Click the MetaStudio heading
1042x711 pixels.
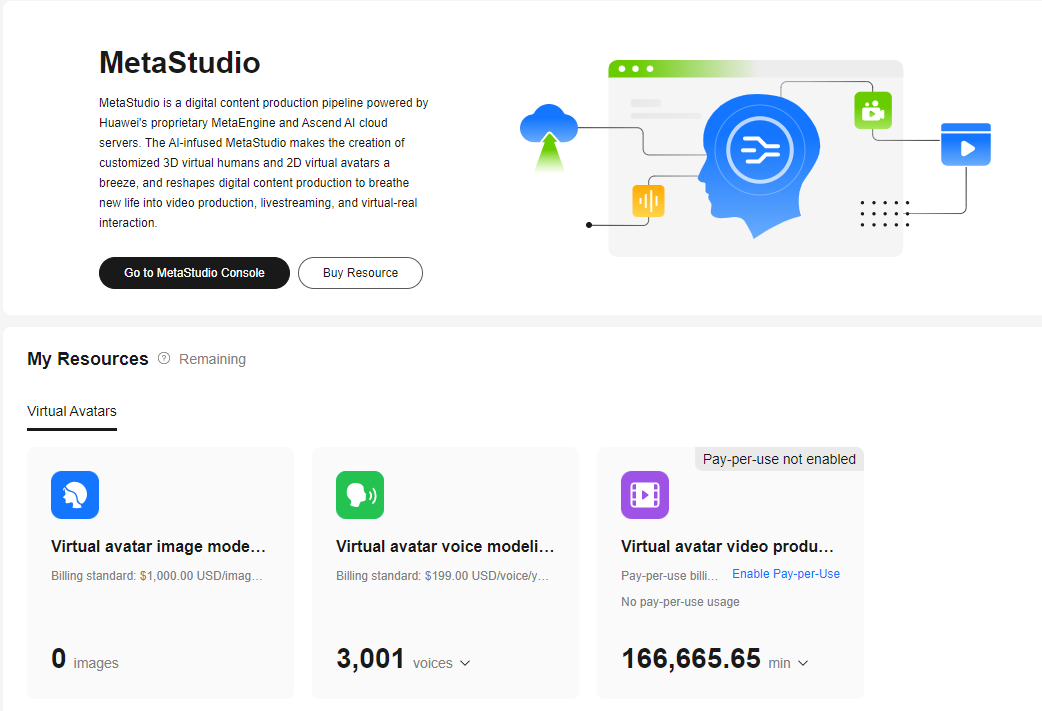(x=179, y=62)
